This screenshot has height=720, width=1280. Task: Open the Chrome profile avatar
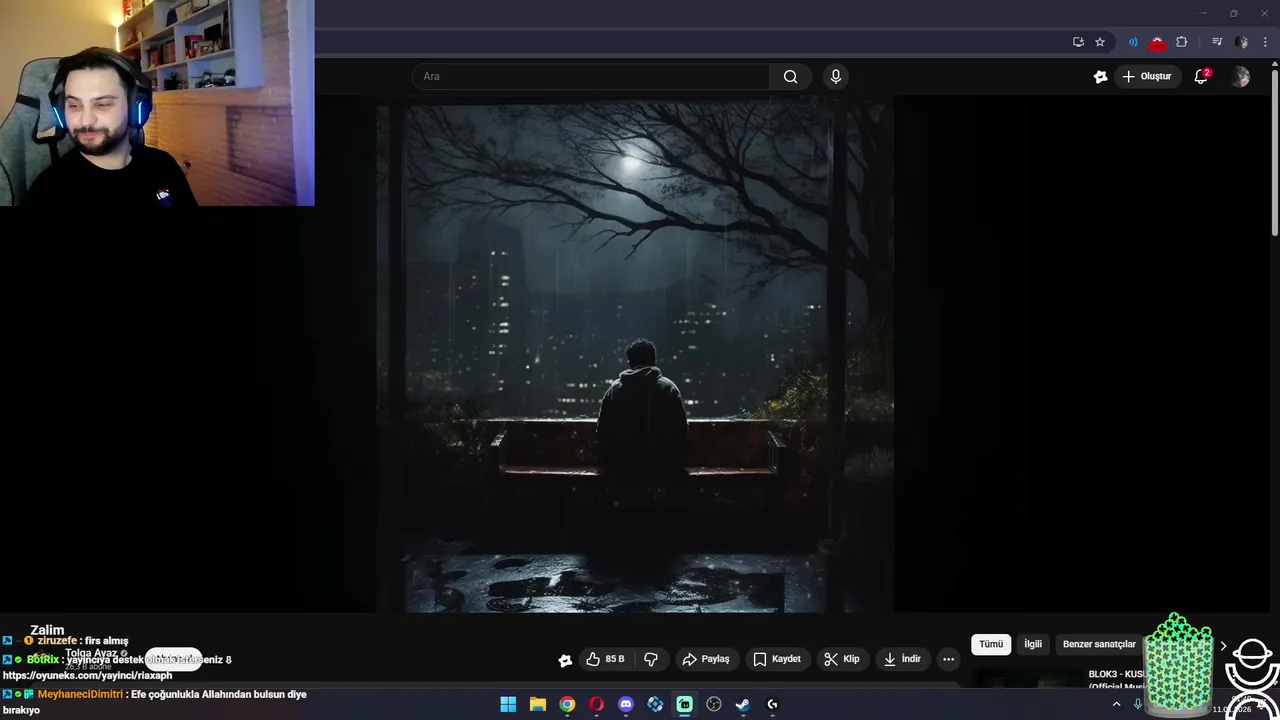[x=1241, y=42]
